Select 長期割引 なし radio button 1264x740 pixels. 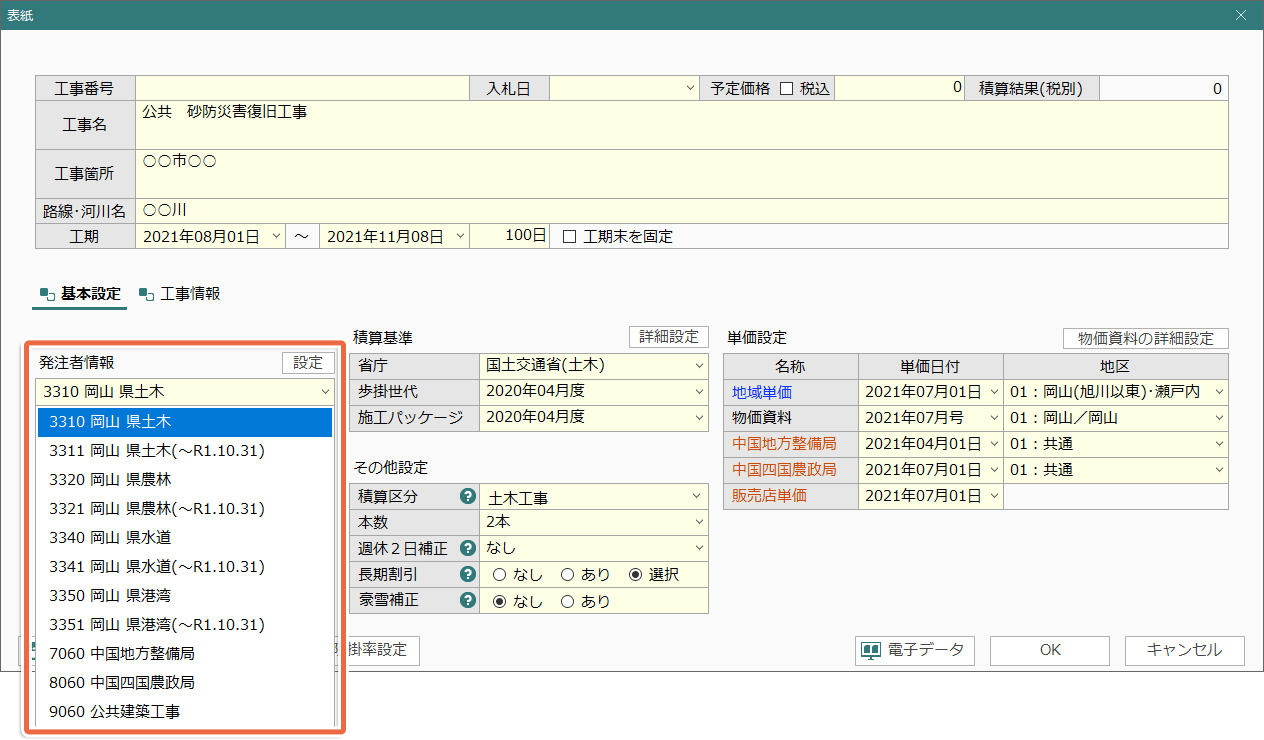tap(499, 575)
